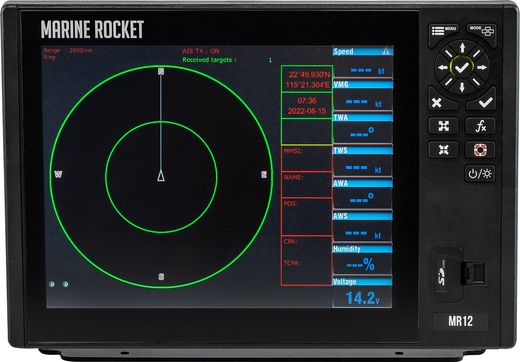Select the VMG data panel header
520x362 pixels.
363,84
